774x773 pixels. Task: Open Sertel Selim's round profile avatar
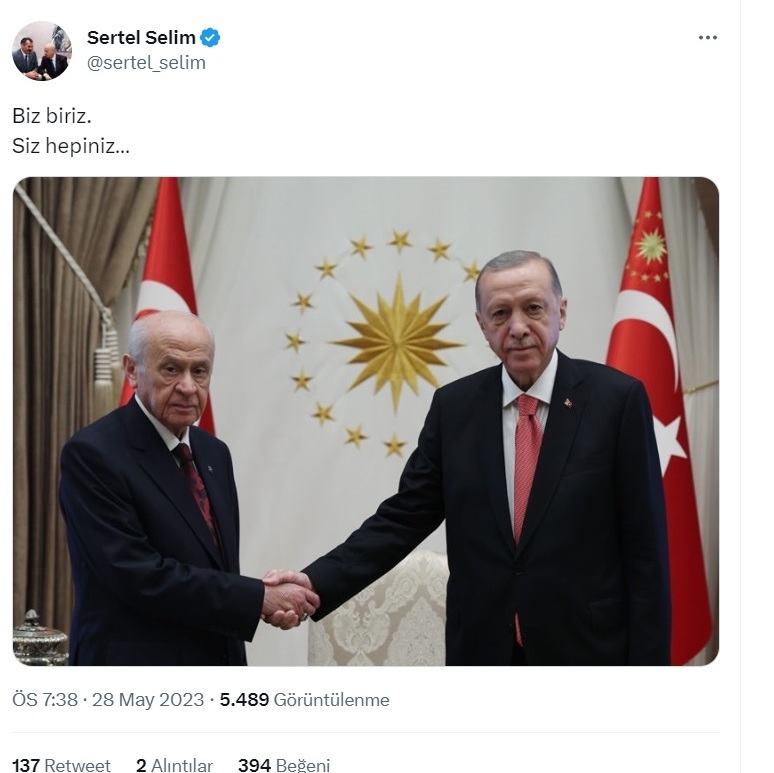click(x=41, y=50)
